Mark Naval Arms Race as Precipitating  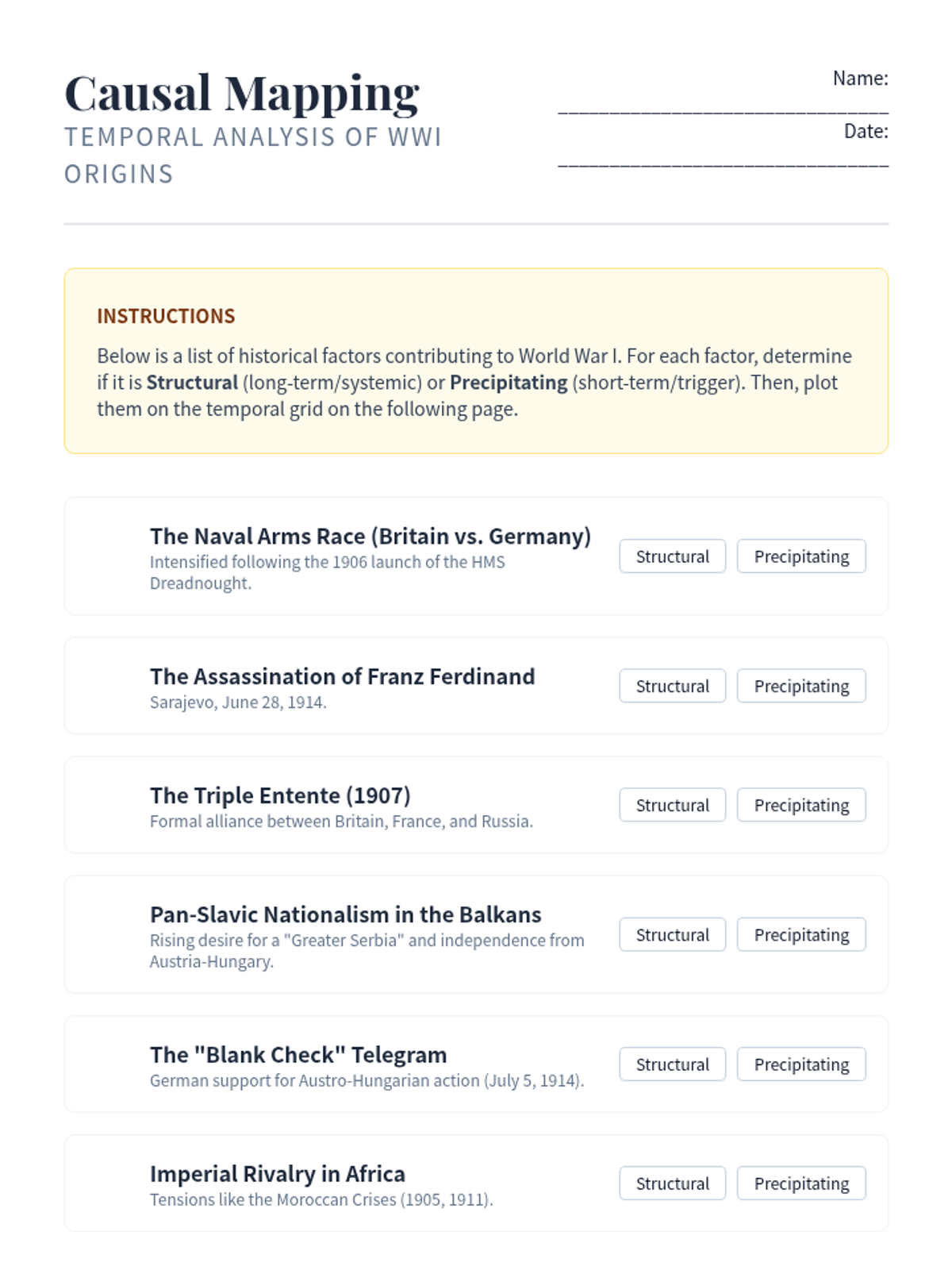click(x=800, y=556)
